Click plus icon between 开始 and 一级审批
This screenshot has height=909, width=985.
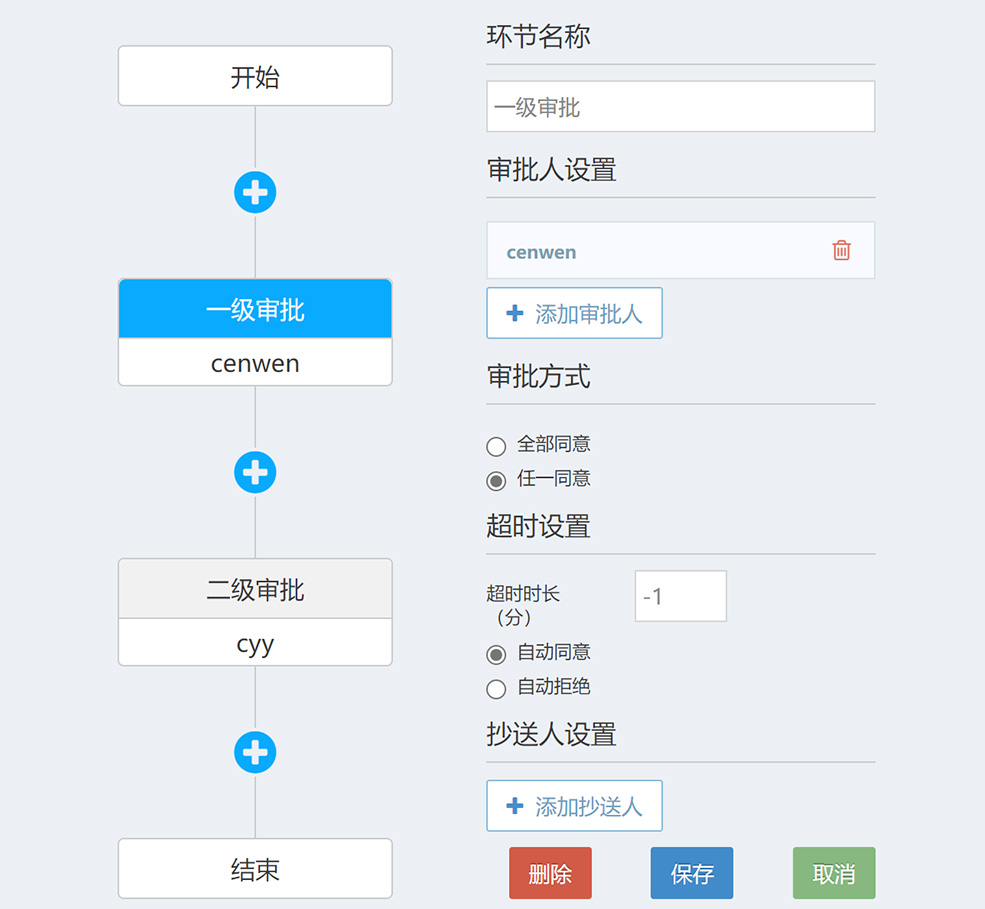(255, 192)
